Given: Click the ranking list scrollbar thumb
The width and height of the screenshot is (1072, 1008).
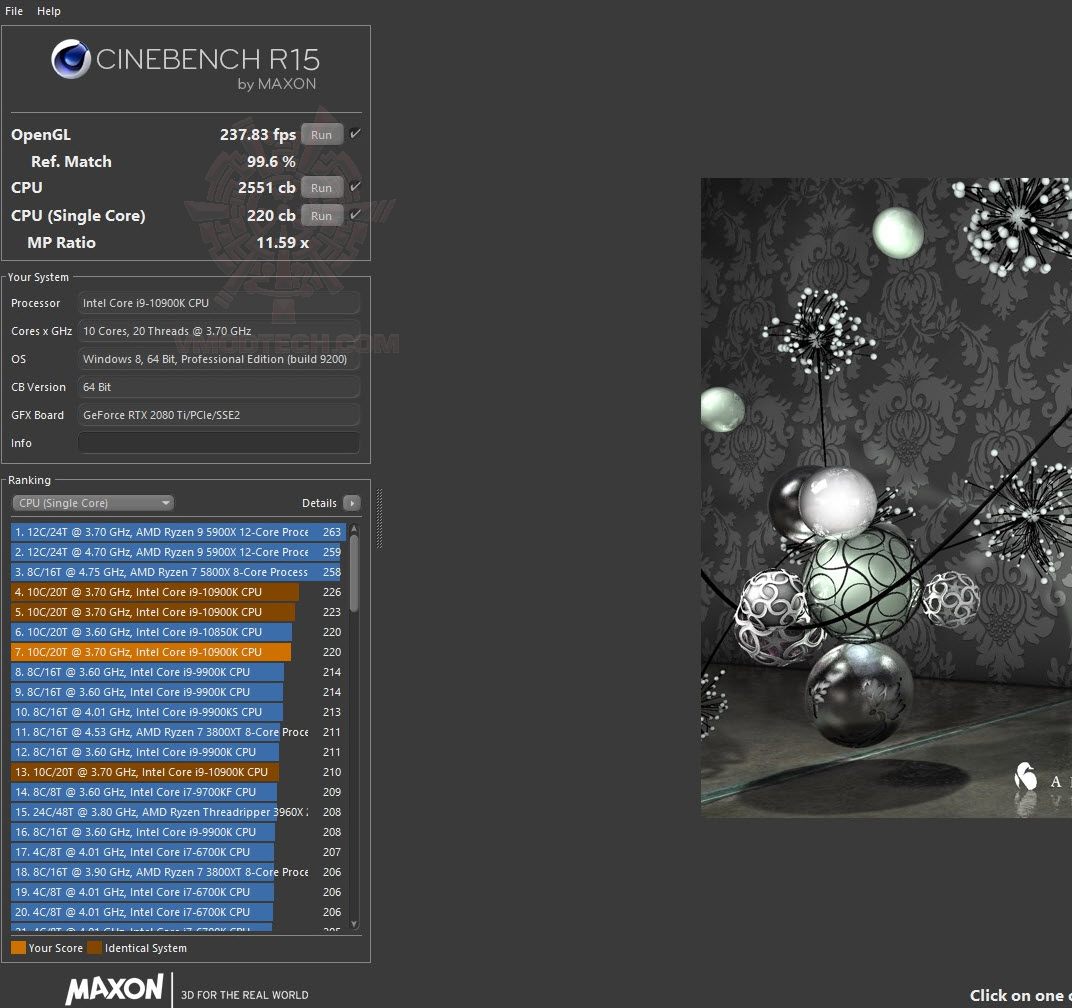Looking at the screenshot, I should [354, 573].
